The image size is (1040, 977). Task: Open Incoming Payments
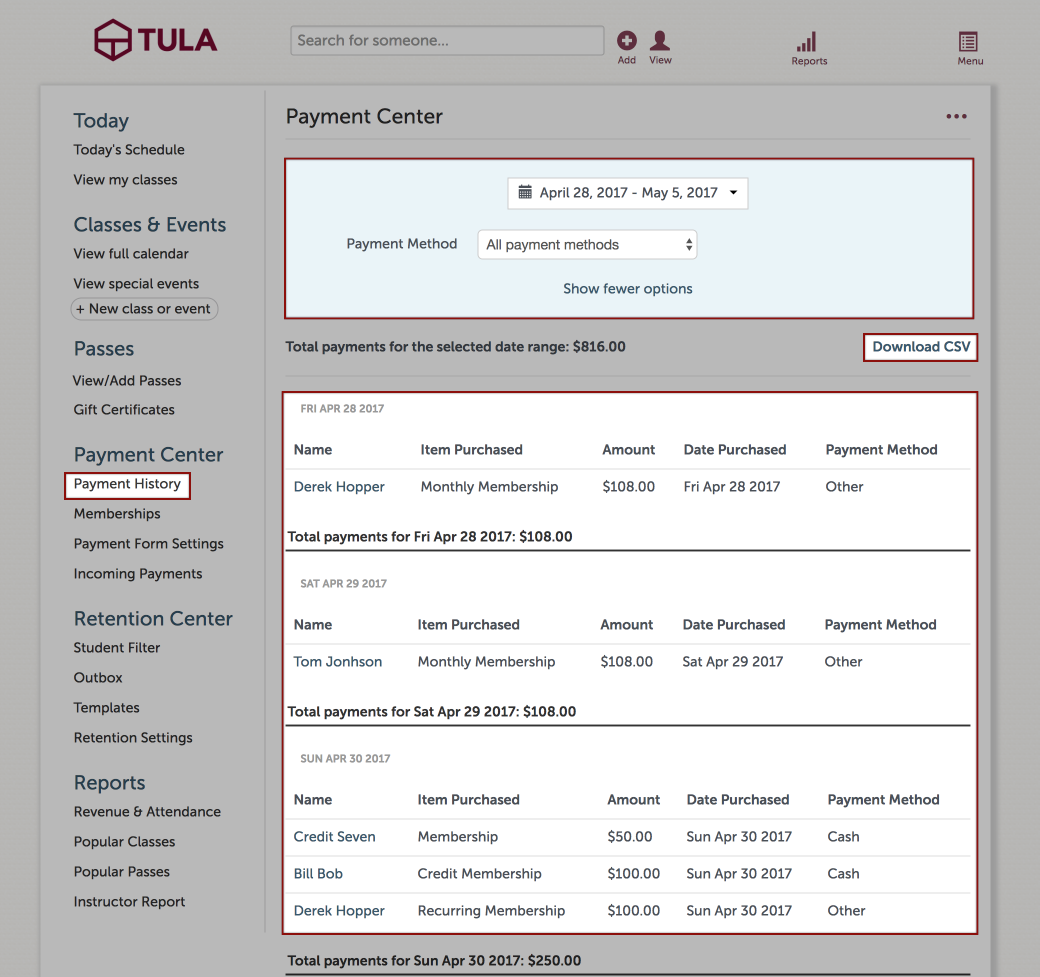[x=138, y=574]
